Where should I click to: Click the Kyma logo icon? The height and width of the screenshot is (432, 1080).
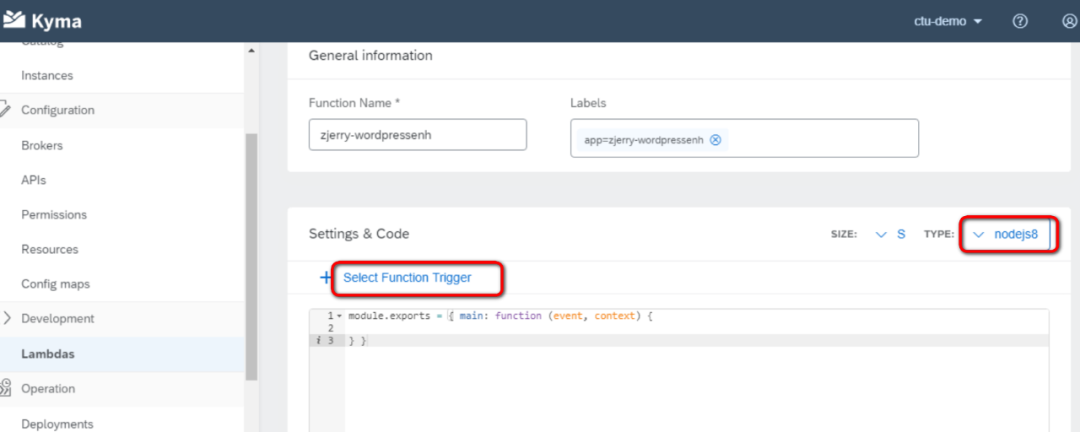pos(14,20)
